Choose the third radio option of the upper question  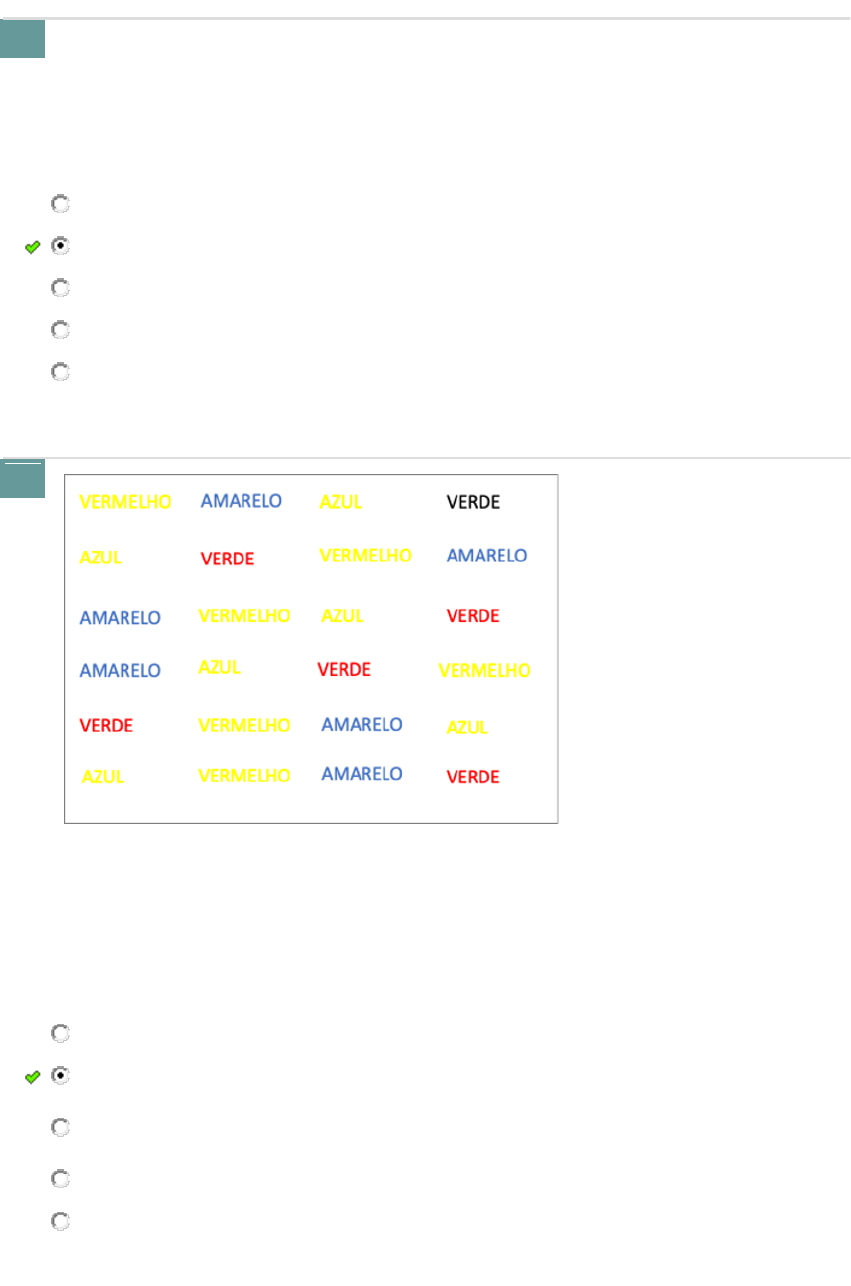[x=60, y=288]
